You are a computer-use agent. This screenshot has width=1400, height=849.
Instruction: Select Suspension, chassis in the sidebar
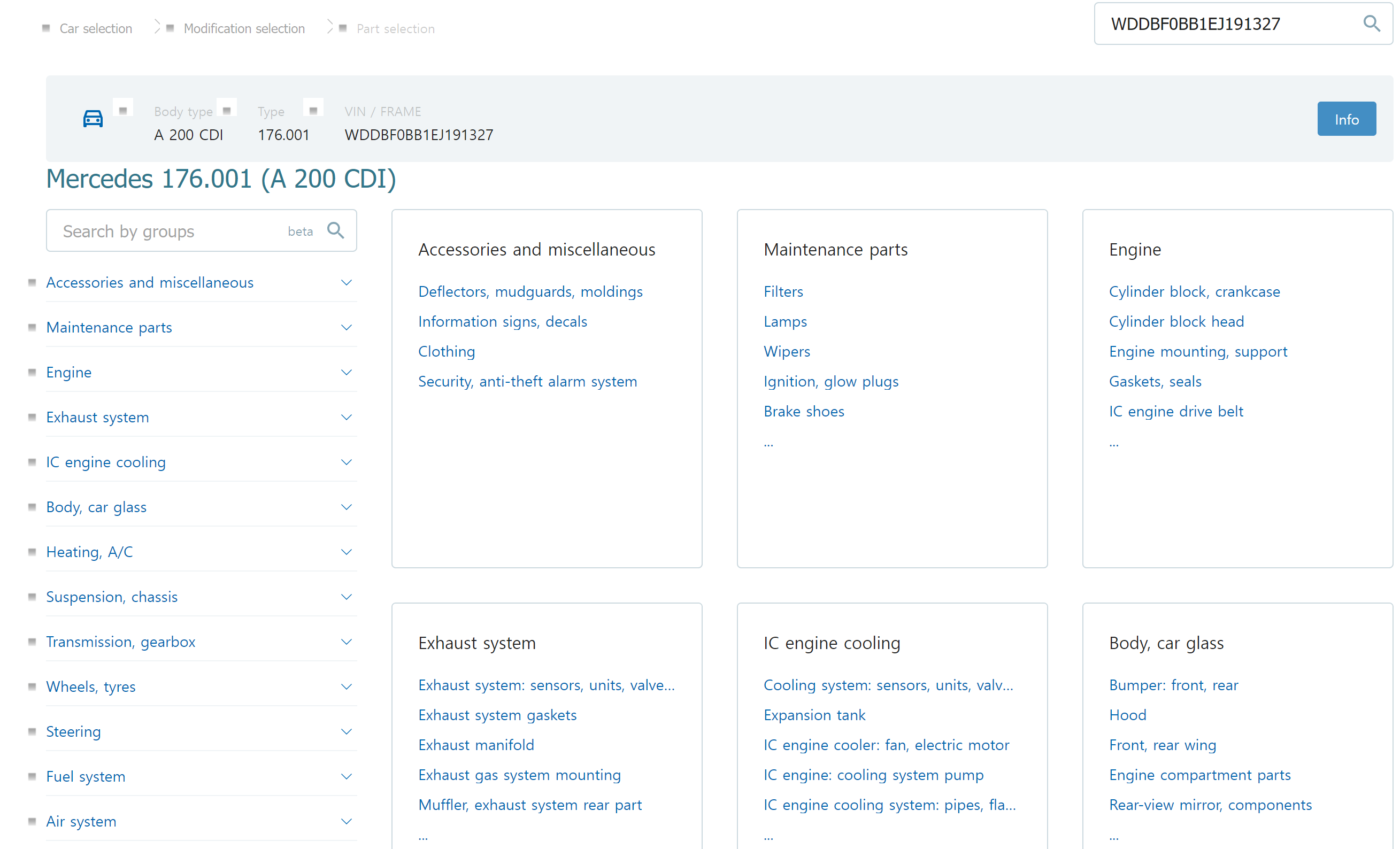(x=112, y=597)
